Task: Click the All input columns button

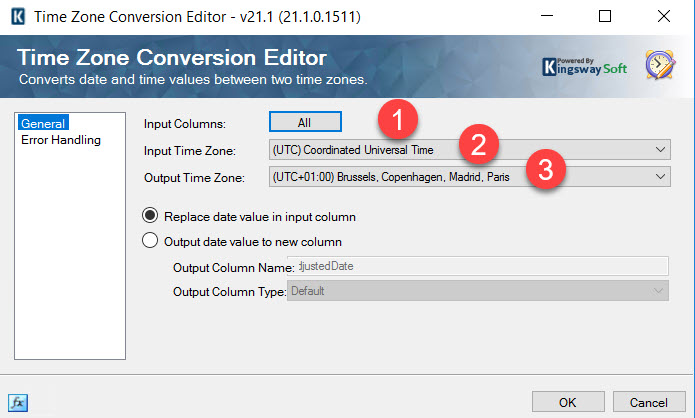Action: coord(305,122)
